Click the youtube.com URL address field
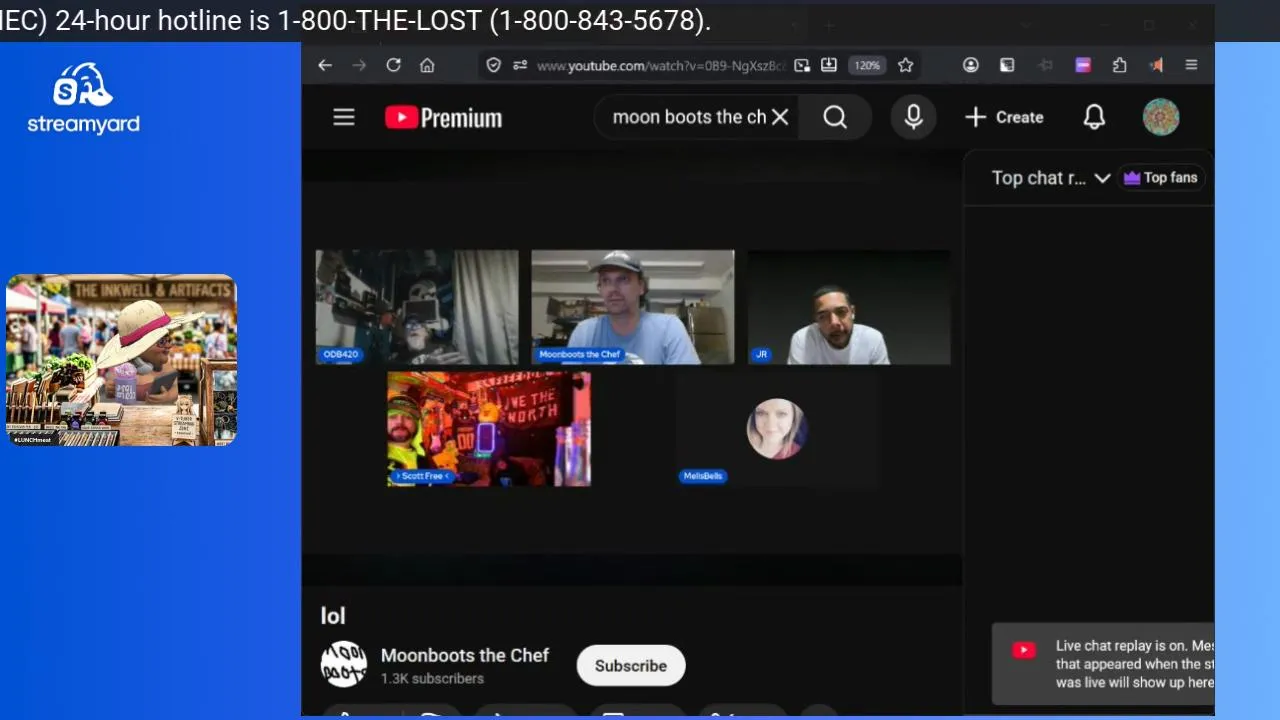Image resolution: width=1280 pixels, height=720 pixels. (x=661, y=65)
